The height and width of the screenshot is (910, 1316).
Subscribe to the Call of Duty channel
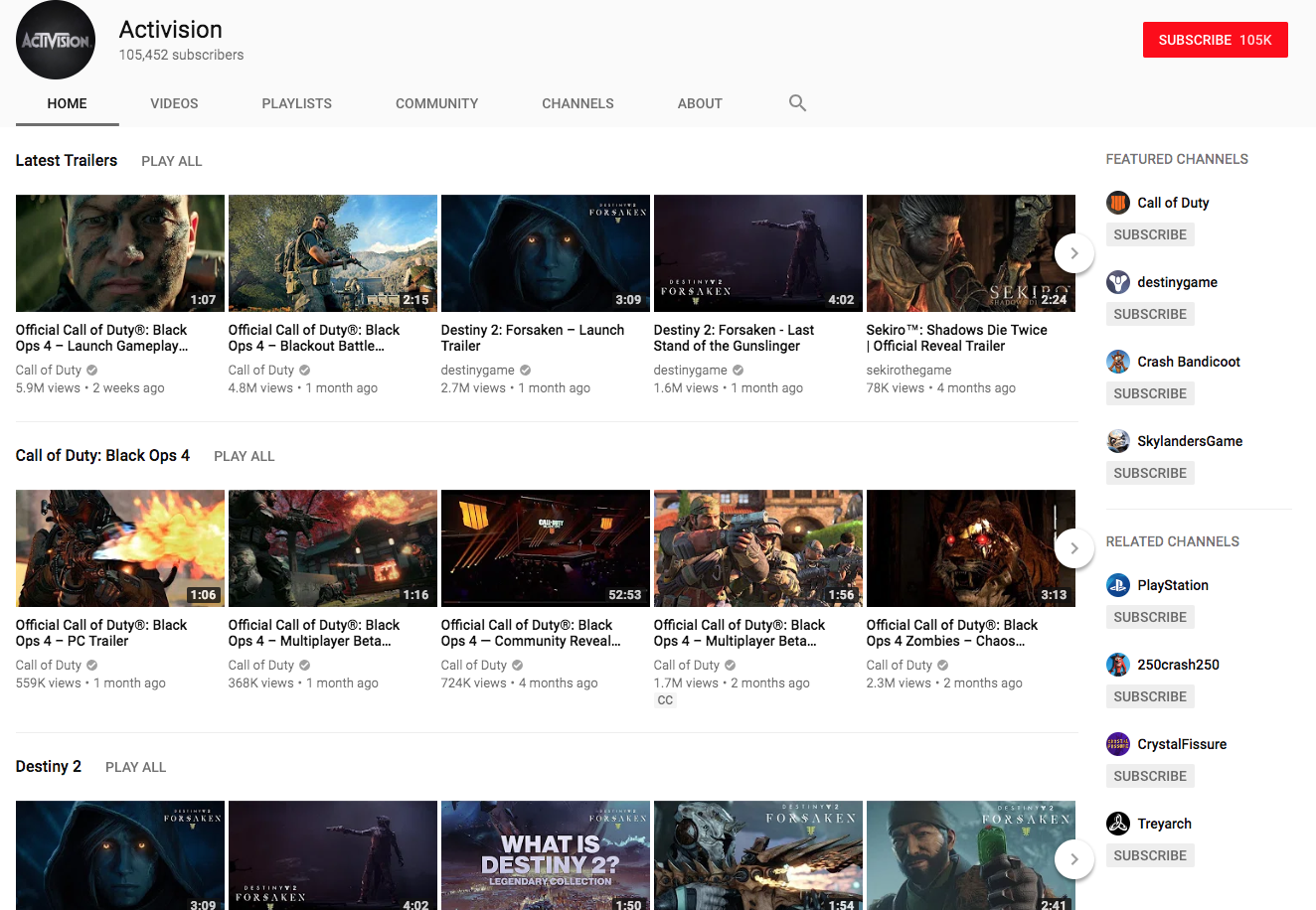point(1150,234)
